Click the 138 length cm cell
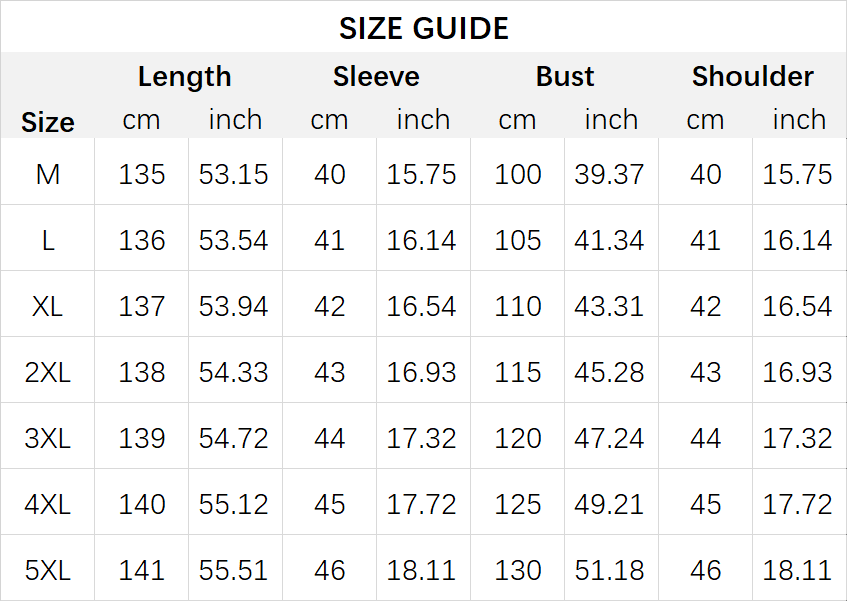847x601 pixels. click(x=142, y=373)
